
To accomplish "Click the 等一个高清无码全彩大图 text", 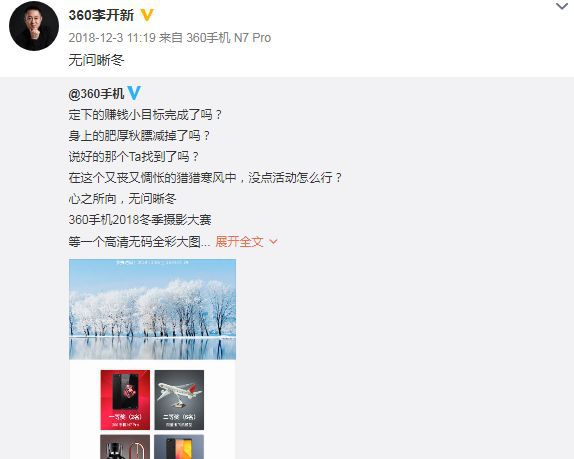I will coord(139,242).
